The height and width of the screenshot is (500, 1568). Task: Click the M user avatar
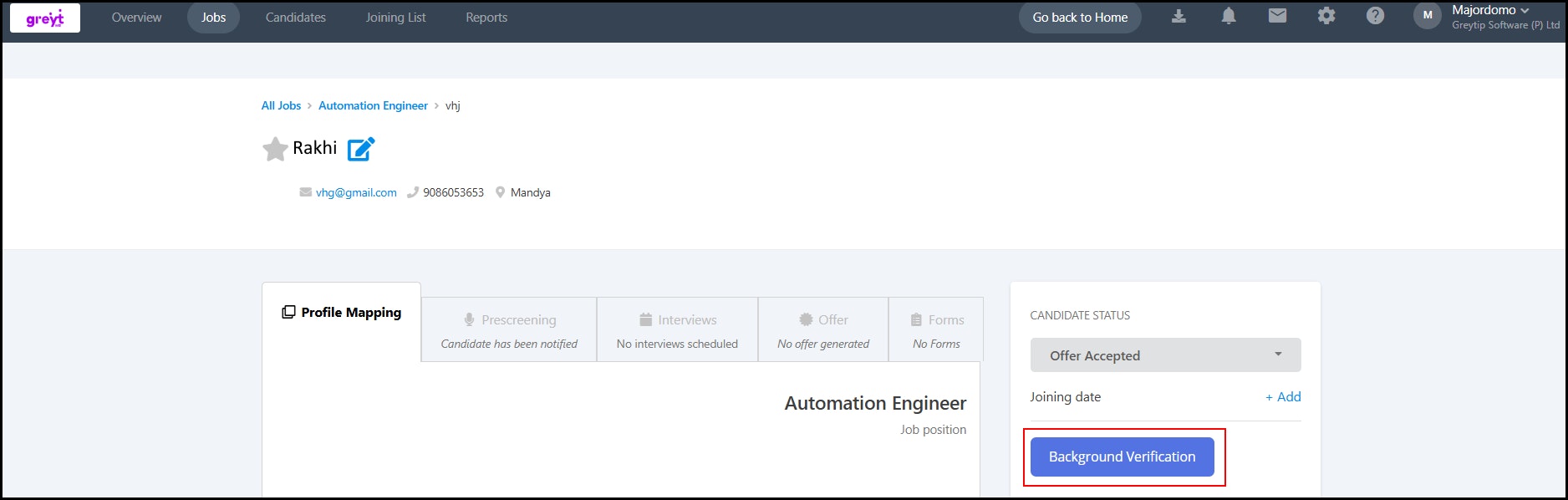coord(1428,16)
